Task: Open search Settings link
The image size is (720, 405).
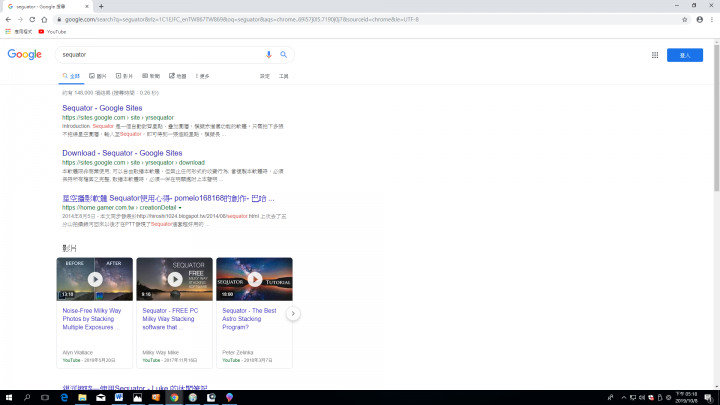Action: point(265,76)
